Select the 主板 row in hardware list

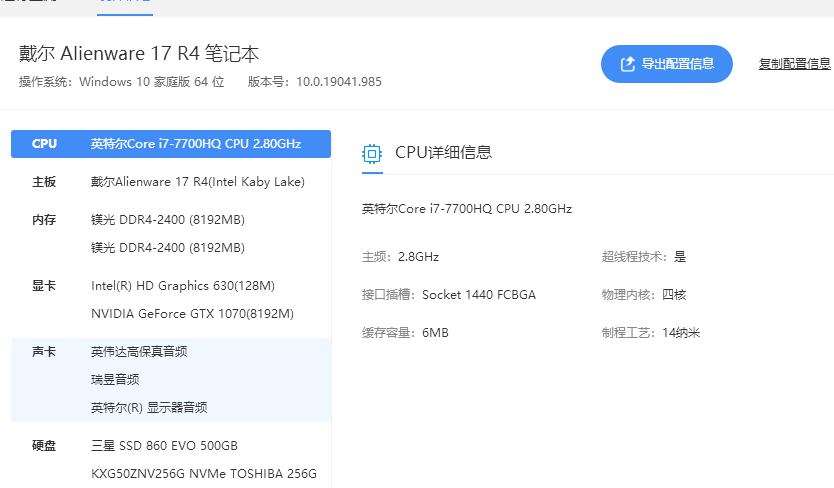tap(171, 181)
